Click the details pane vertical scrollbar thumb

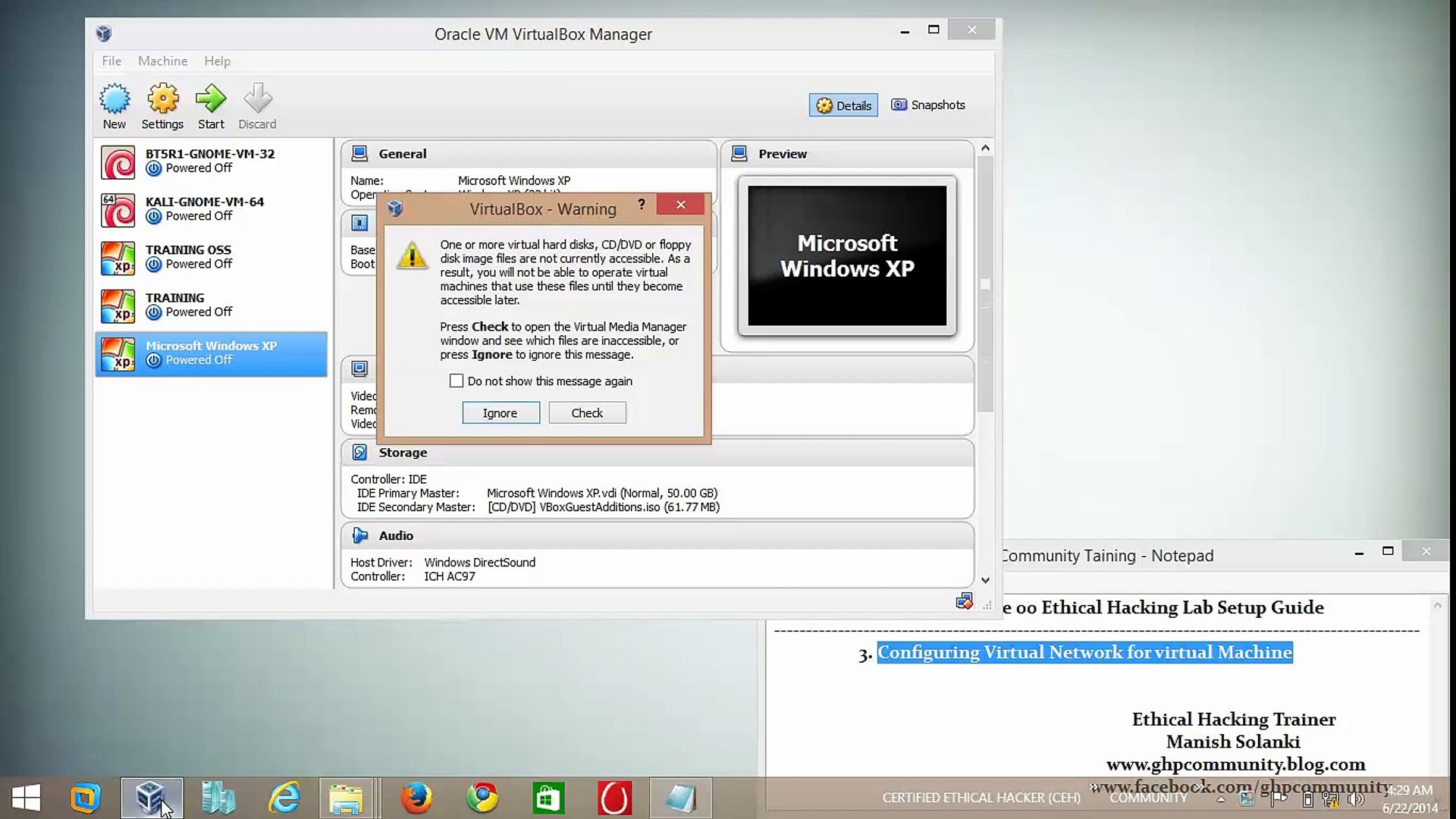coord(985,284)
